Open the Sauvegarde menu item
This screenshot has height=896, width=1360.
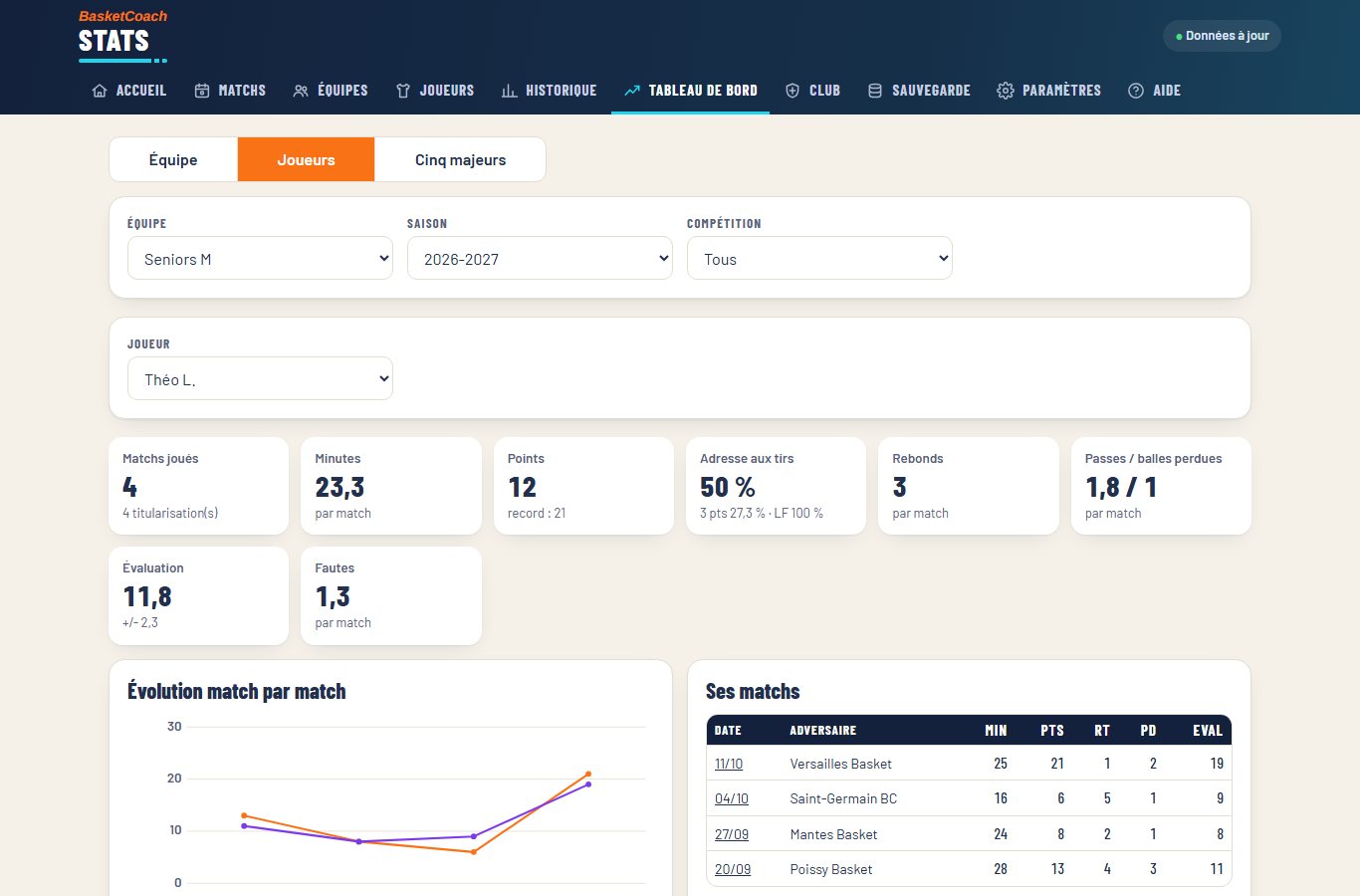pos(919,91)
